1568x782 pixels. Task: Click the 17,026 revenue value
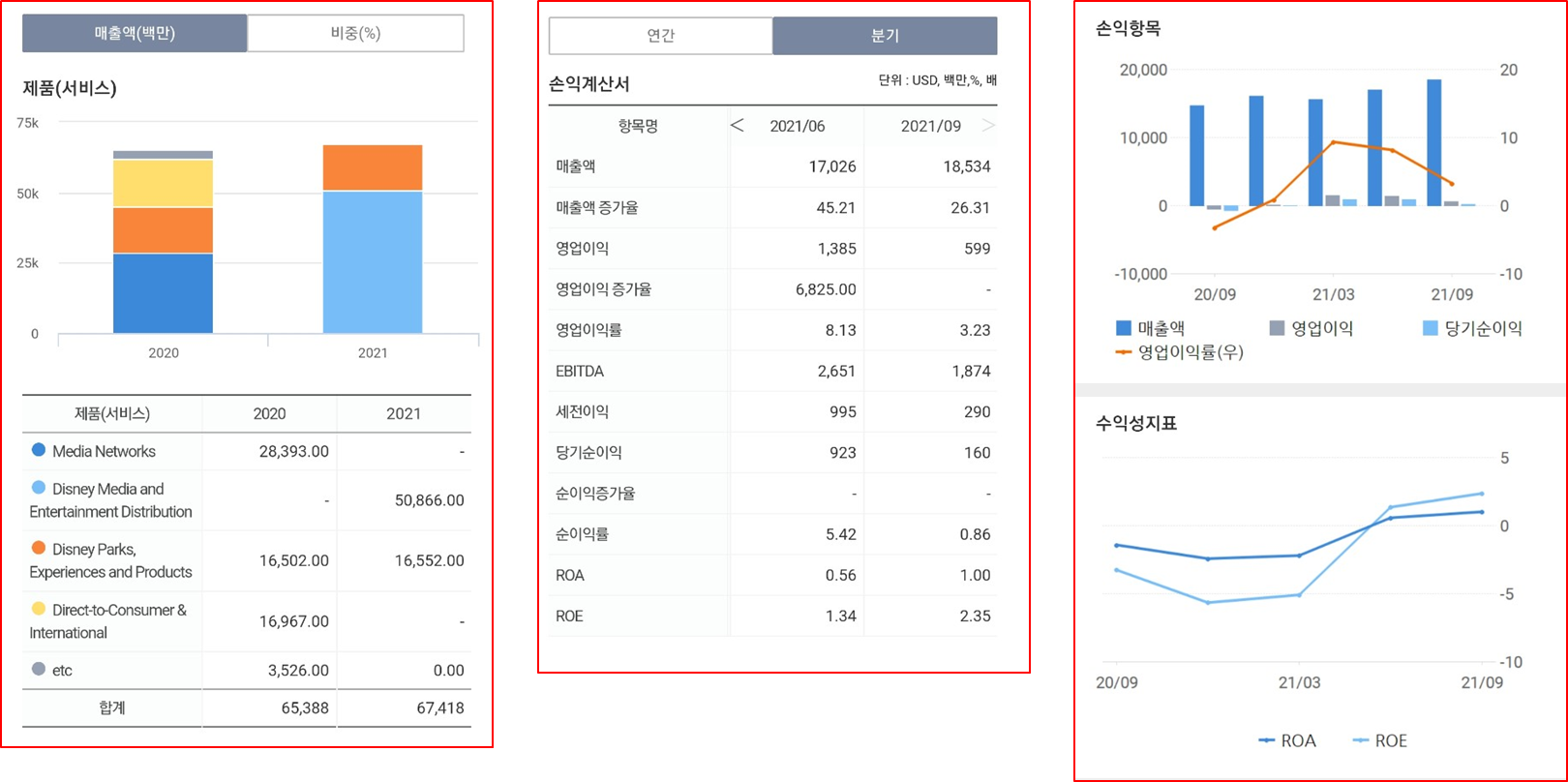pyautogui.click(x=832, y=166)
